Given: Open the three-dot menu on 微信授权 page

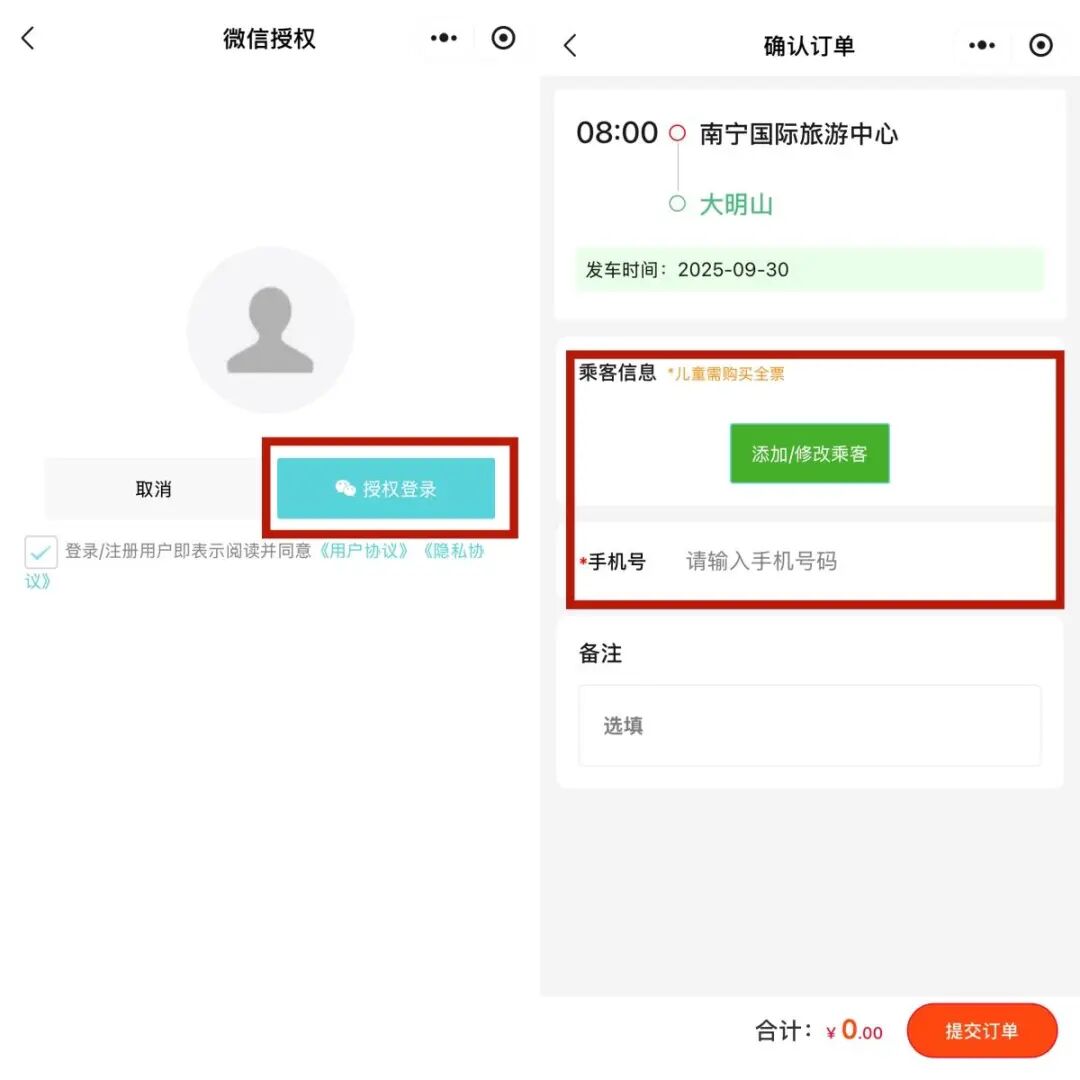Looking at the screenshot, I should [444, 38].
